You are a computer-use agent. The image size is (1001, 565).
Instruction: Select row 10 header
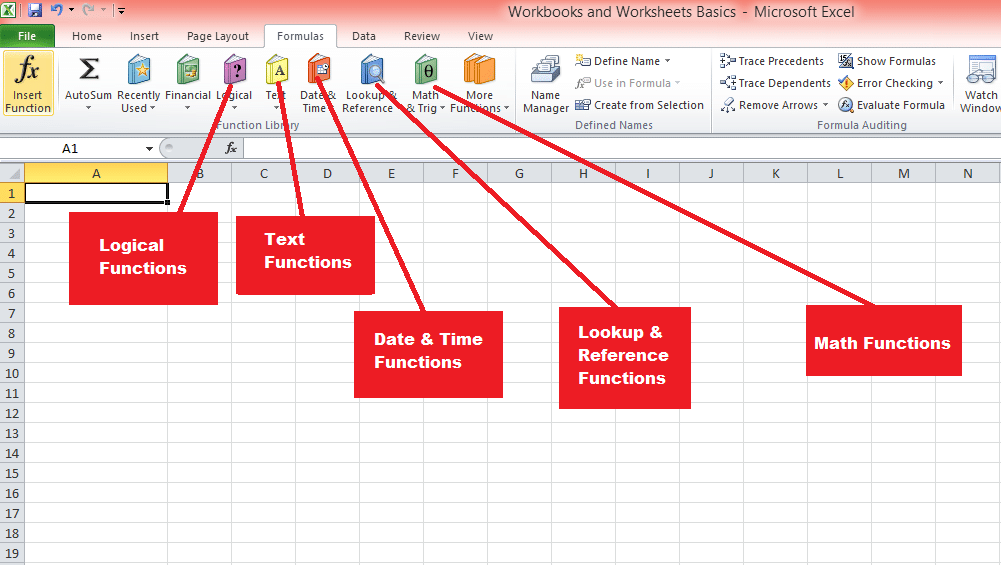pyautogui.click(x=12, y=373)
